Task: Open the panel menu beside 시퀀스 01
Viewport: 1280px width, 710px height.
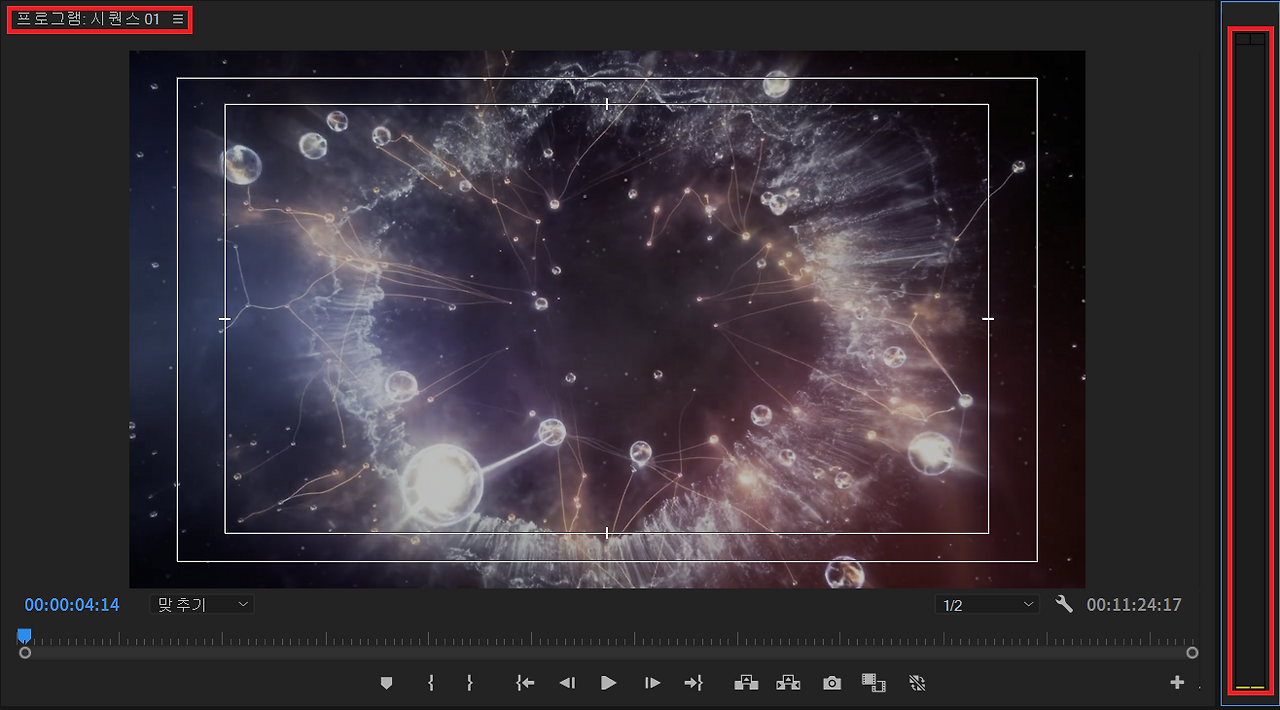Action: (177, 19)
